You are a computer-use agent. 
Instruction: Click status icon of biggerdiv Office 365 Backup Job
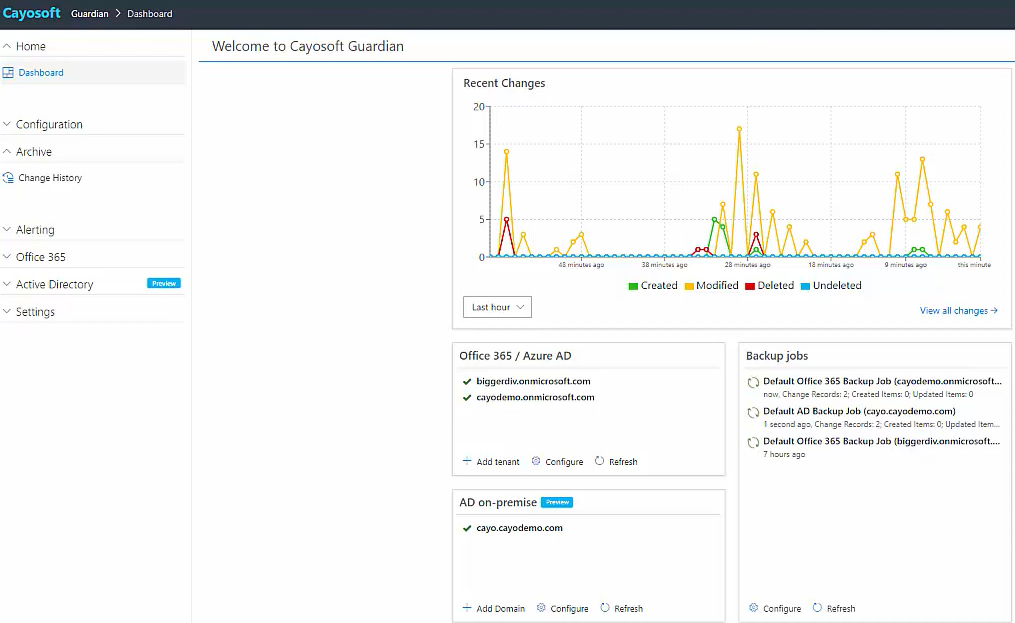pos(753,443)
